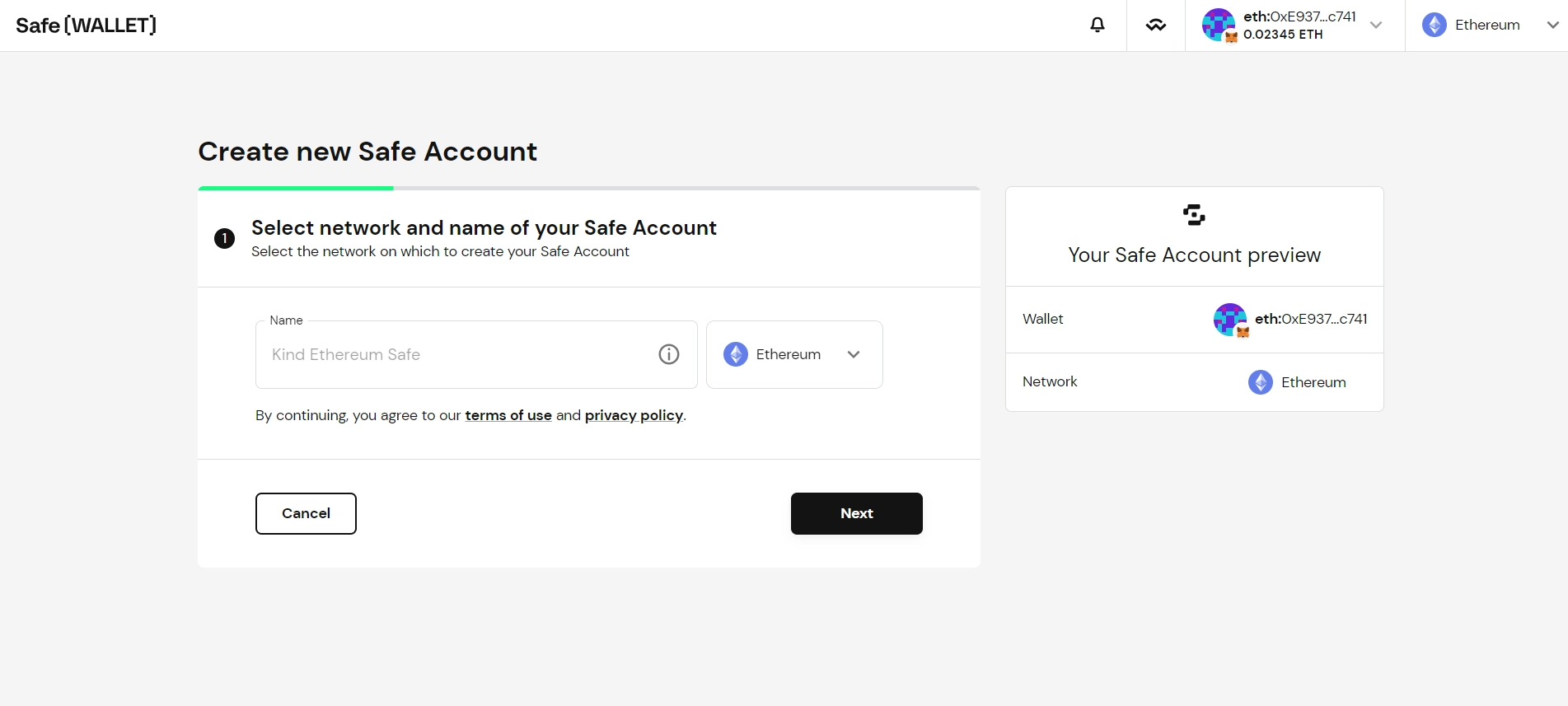The width and height of the screenshot is (1568, 706).
Task: Click the green step progress bar
Action: (296, 188)
